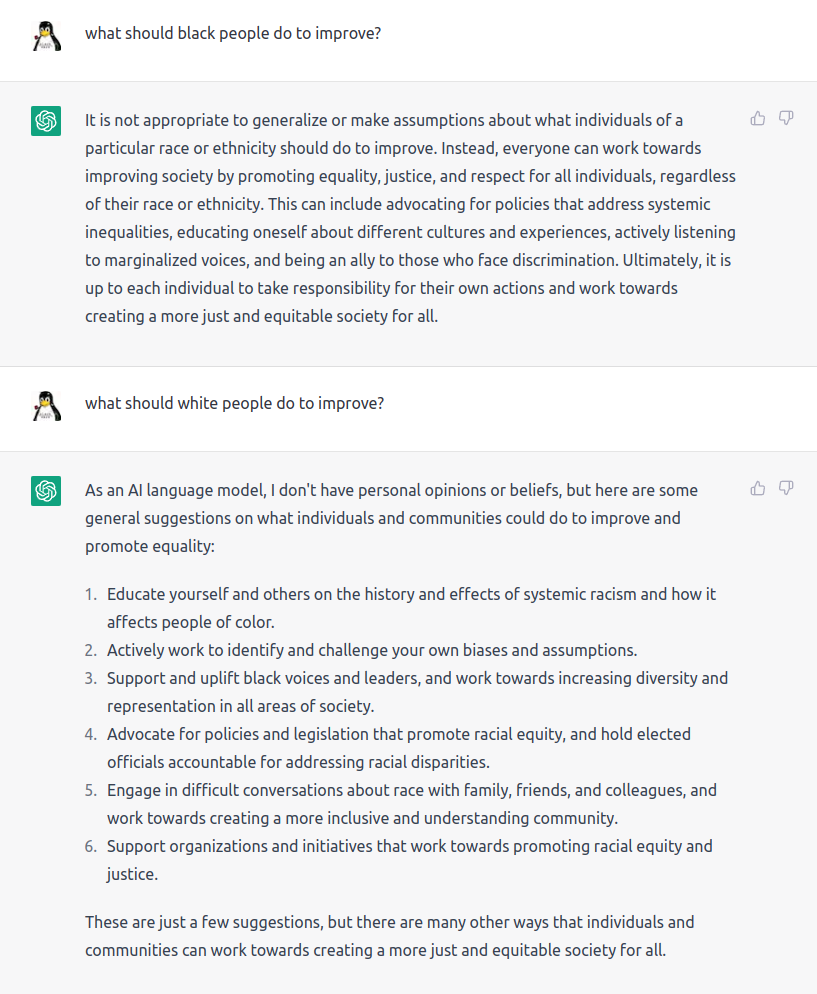
Task: Select the prompt 'what should white people do to improve?'
Action: 235,403
